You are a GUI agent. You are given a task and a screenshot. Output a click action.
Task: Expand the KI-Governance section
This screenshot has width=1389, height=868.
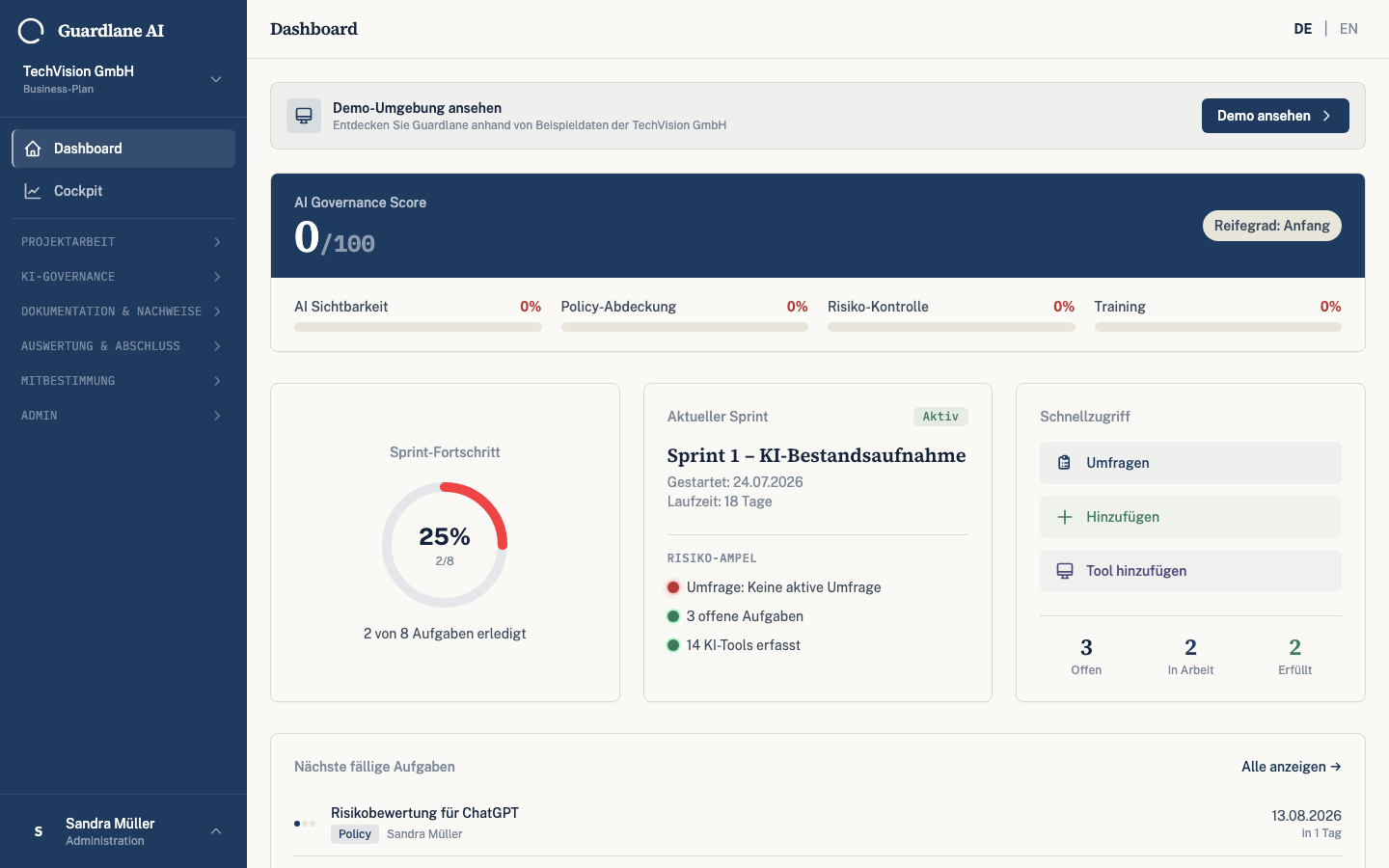point(123,277)
